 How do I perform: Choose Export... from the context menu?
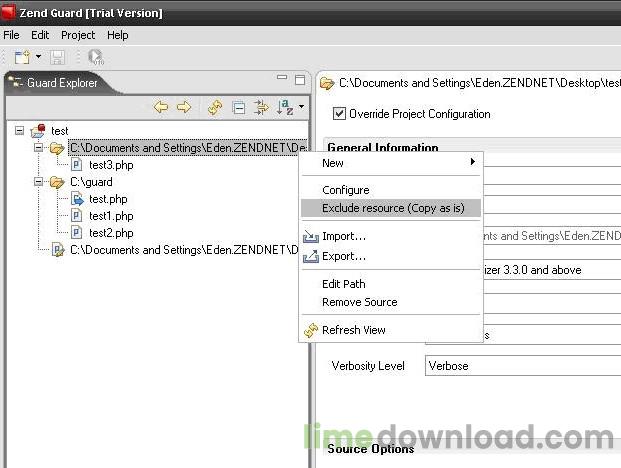(x=391, y=256)
